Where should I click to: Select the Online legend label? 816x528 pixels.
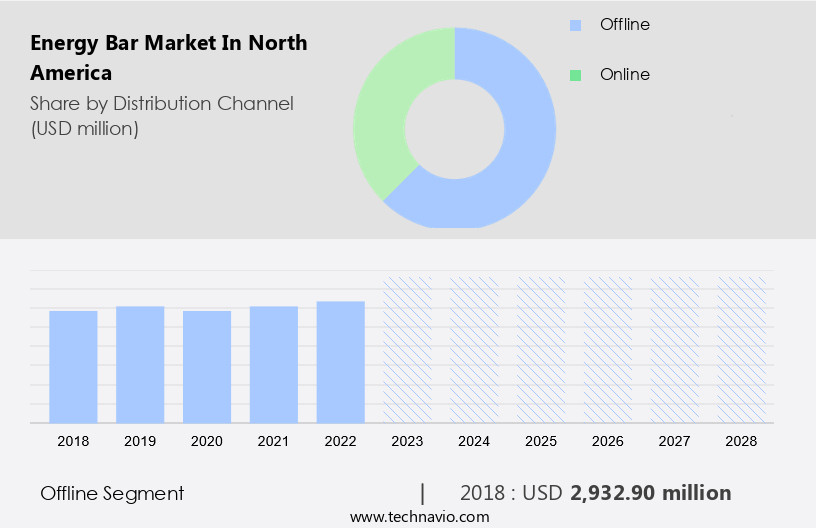624,75
